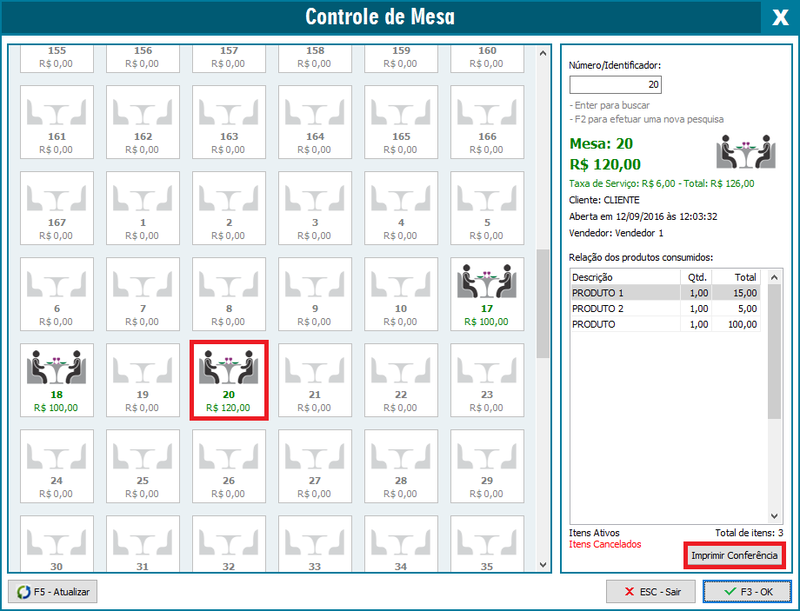The height and width of the screenshot is (611, 800).
Task: Click the Descrição column header
Action: (624, 277)
